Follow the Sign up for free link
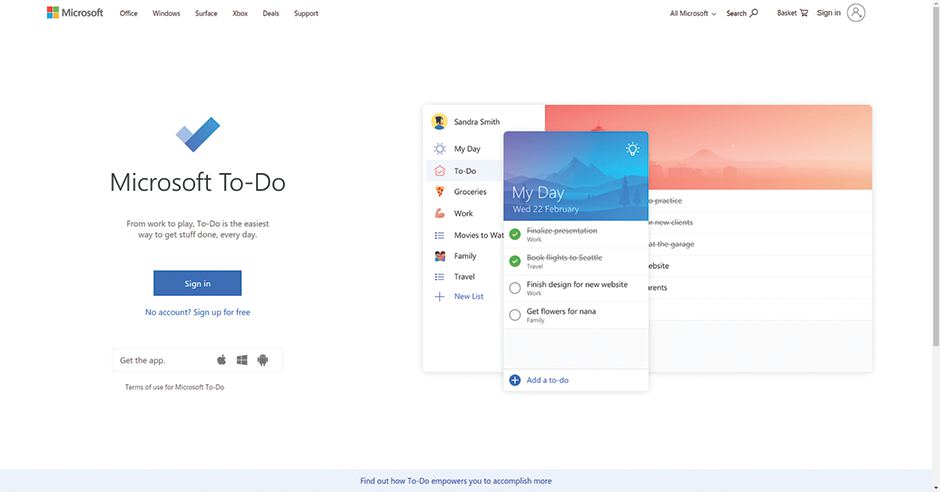This screenshot has width=940, height=492. coord(198,312)
